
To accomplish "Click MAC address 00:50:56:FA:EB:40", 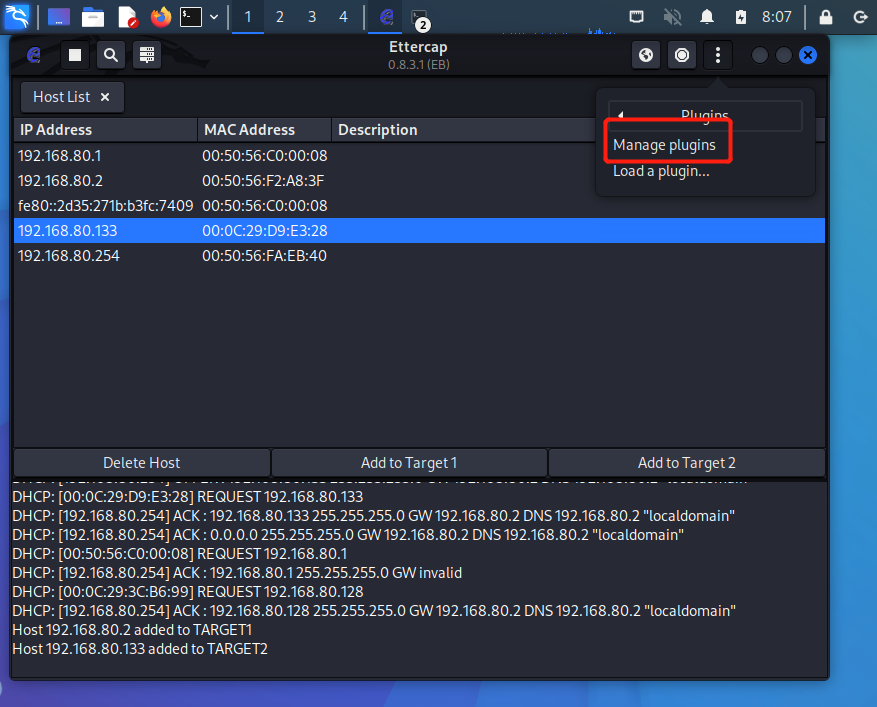I will (264, 256).
